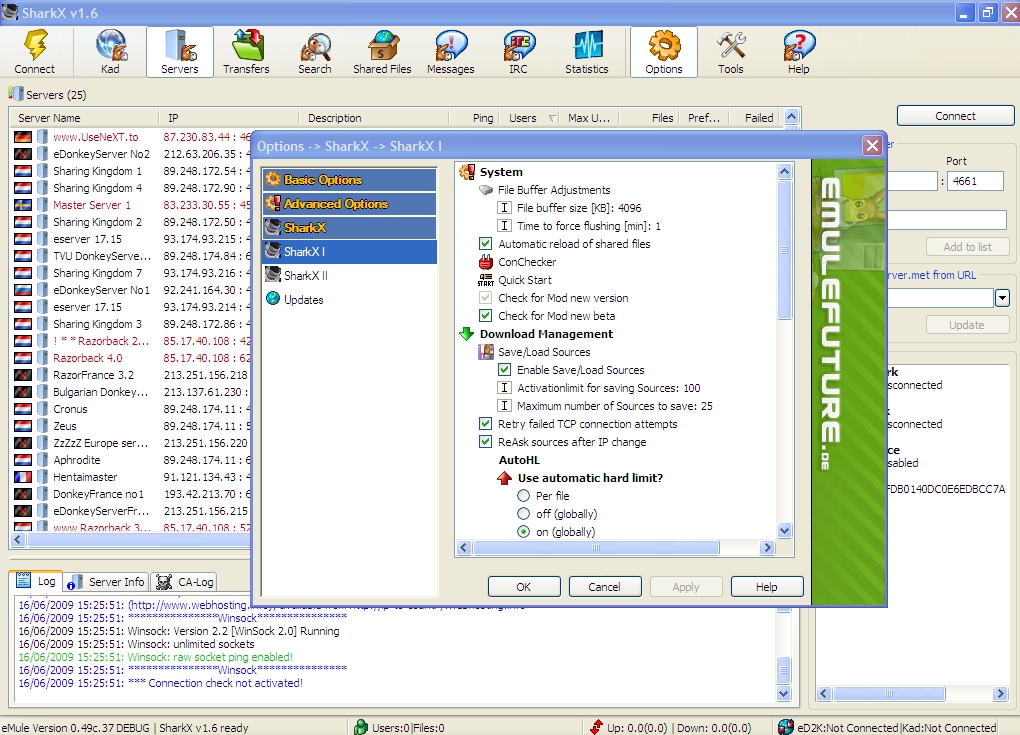Click the Port input field
Image resolution: width=1020 pixels, height=735 pixels.
(974, 181)
